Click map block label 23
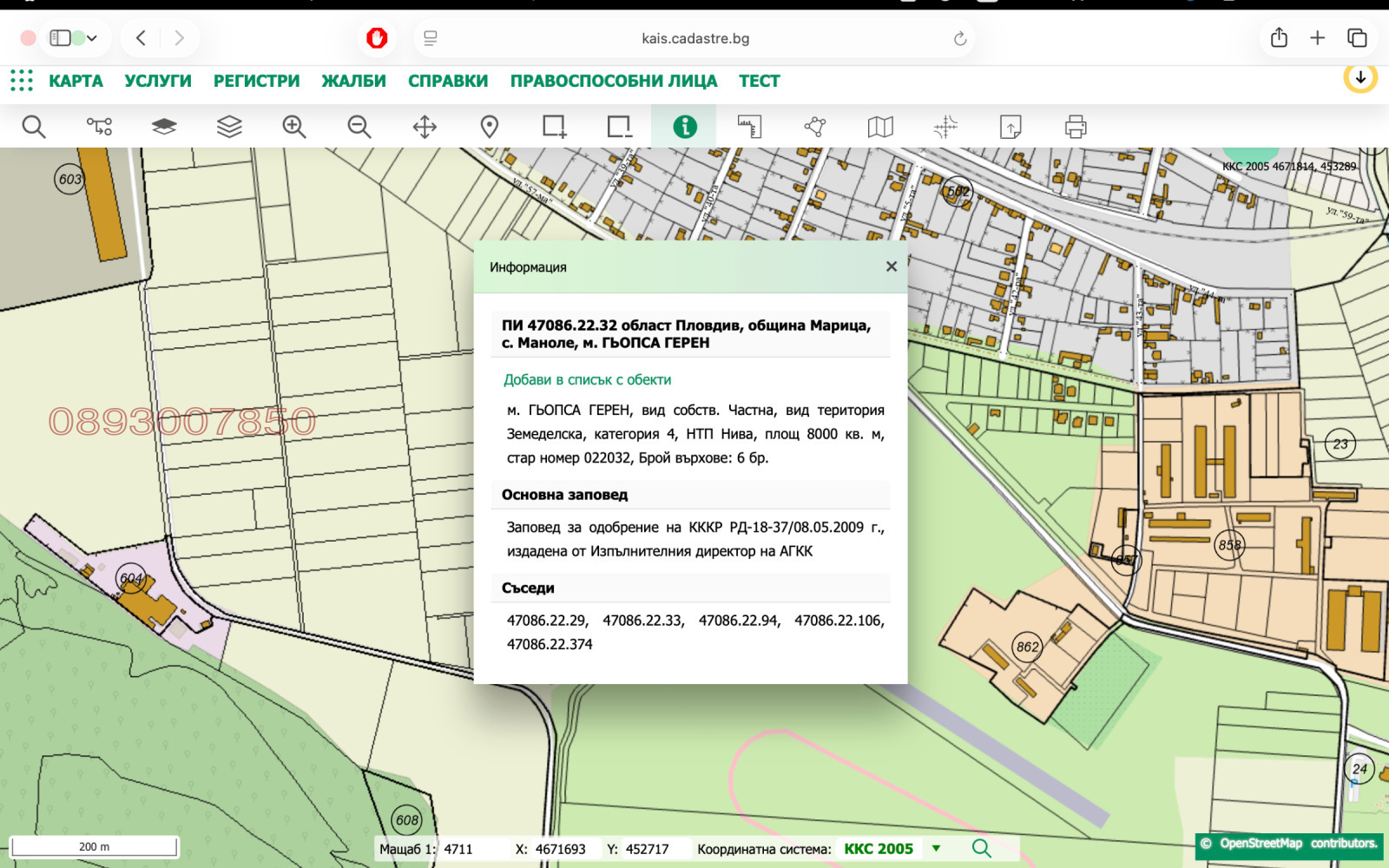 coord(1340,444)
